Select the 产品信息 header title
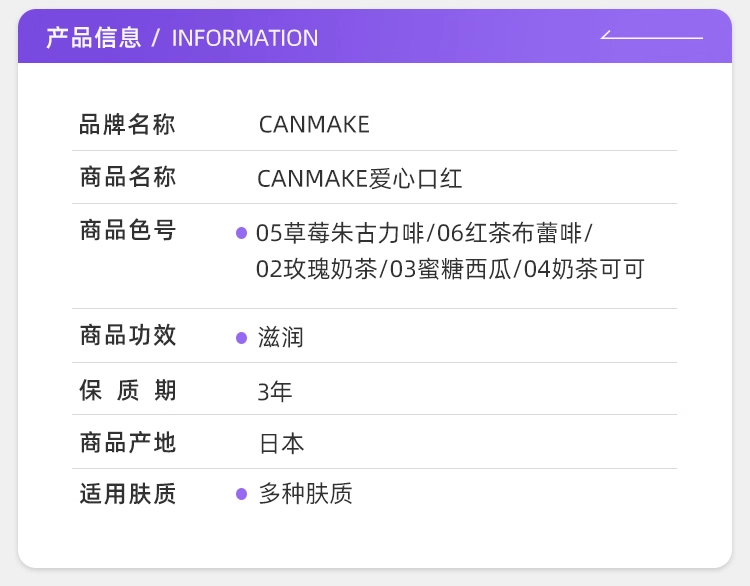Screen dimensions: 750x586 (x=93, y=38)
